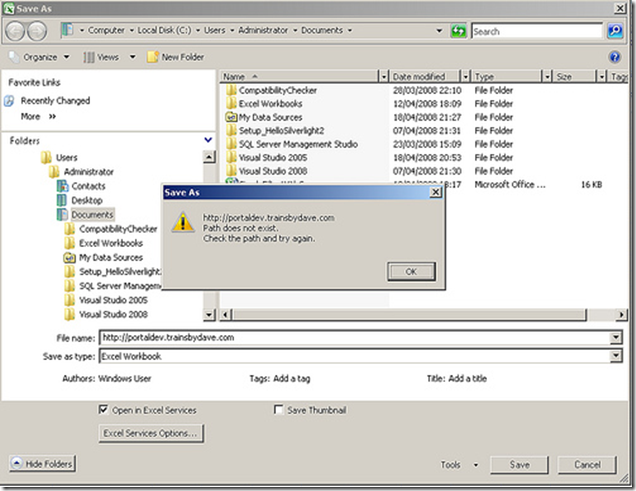Select Documents in the folder tree
636x491 pixels.
(x=92, y=214)
